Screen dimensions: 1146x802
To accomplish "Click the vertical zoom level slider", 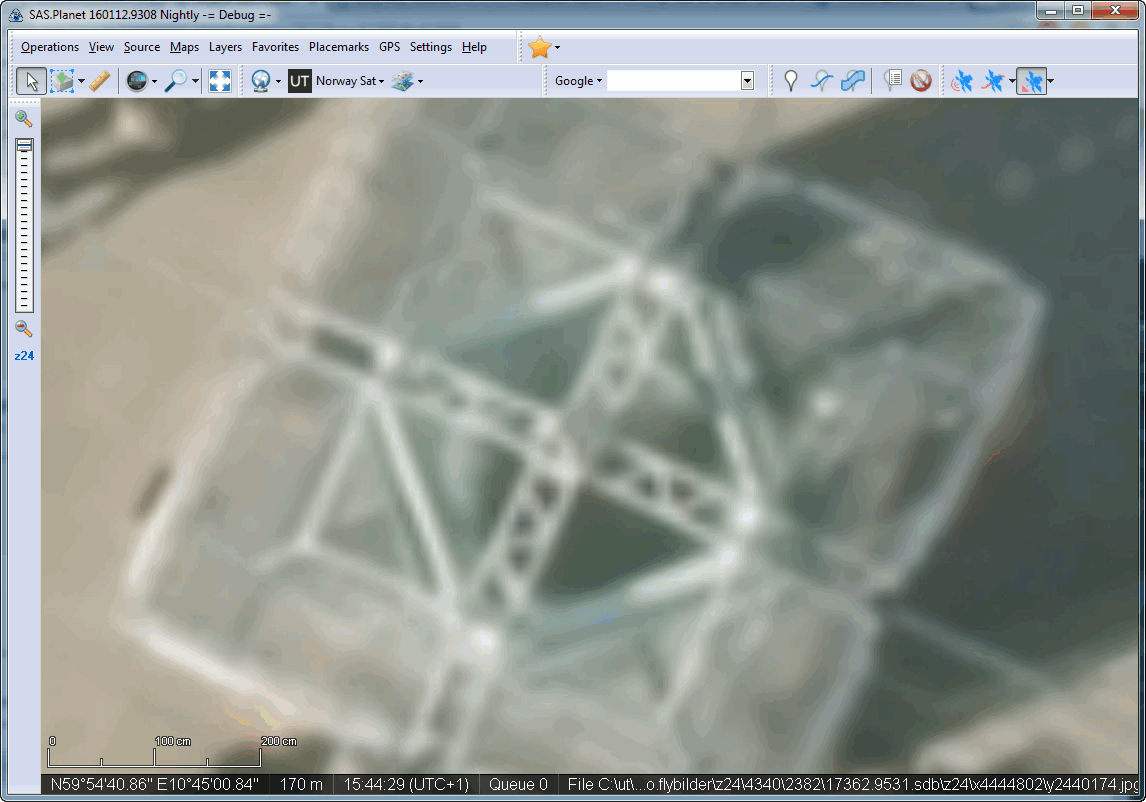I will pos(24,225).
